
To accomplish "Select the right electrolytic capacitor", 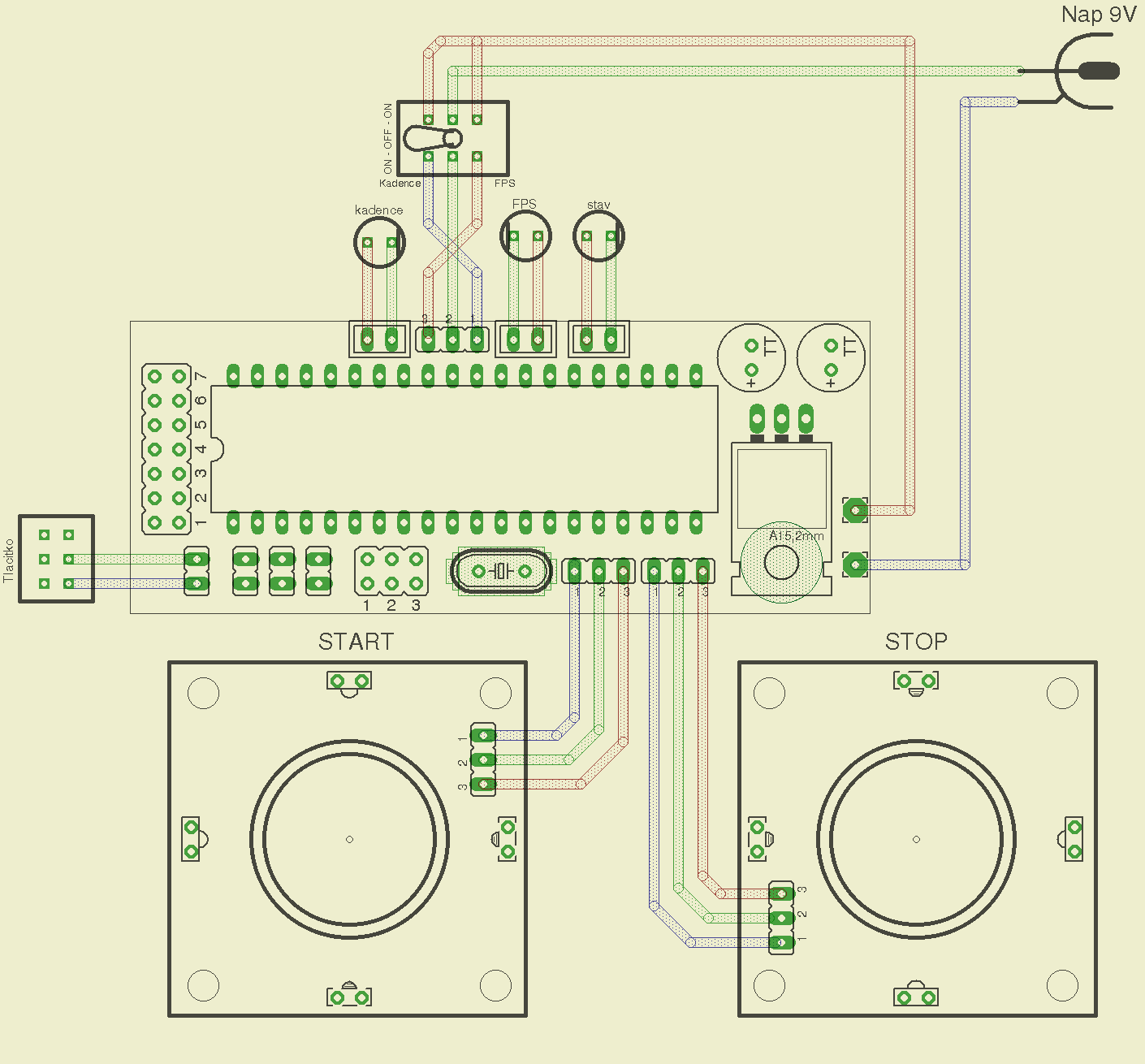I will point(831,357).
